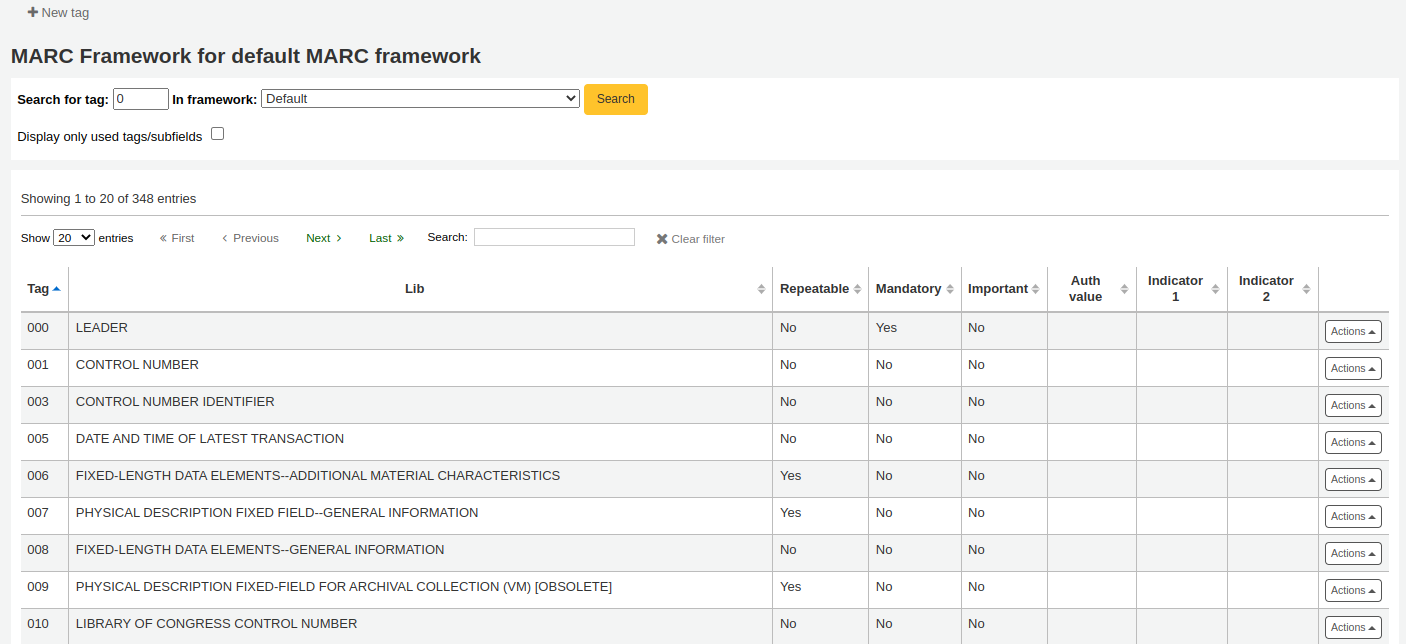This screenshot has height=644, width=1406.
Task: Open Actions menu for tag 005 row
Action: 1353,442
